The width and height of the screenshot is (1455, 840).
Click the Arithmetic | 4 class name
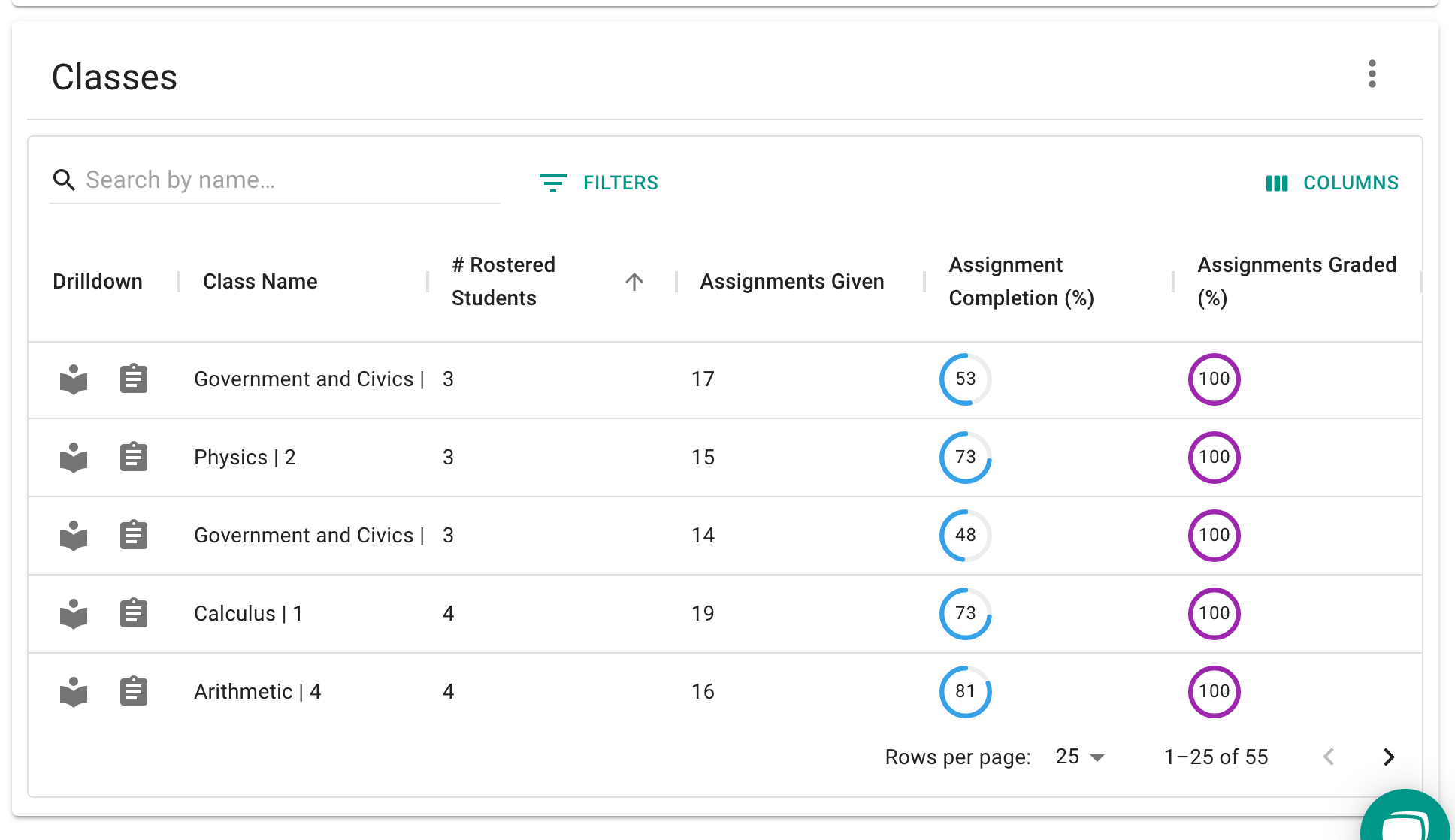point(257,692)
